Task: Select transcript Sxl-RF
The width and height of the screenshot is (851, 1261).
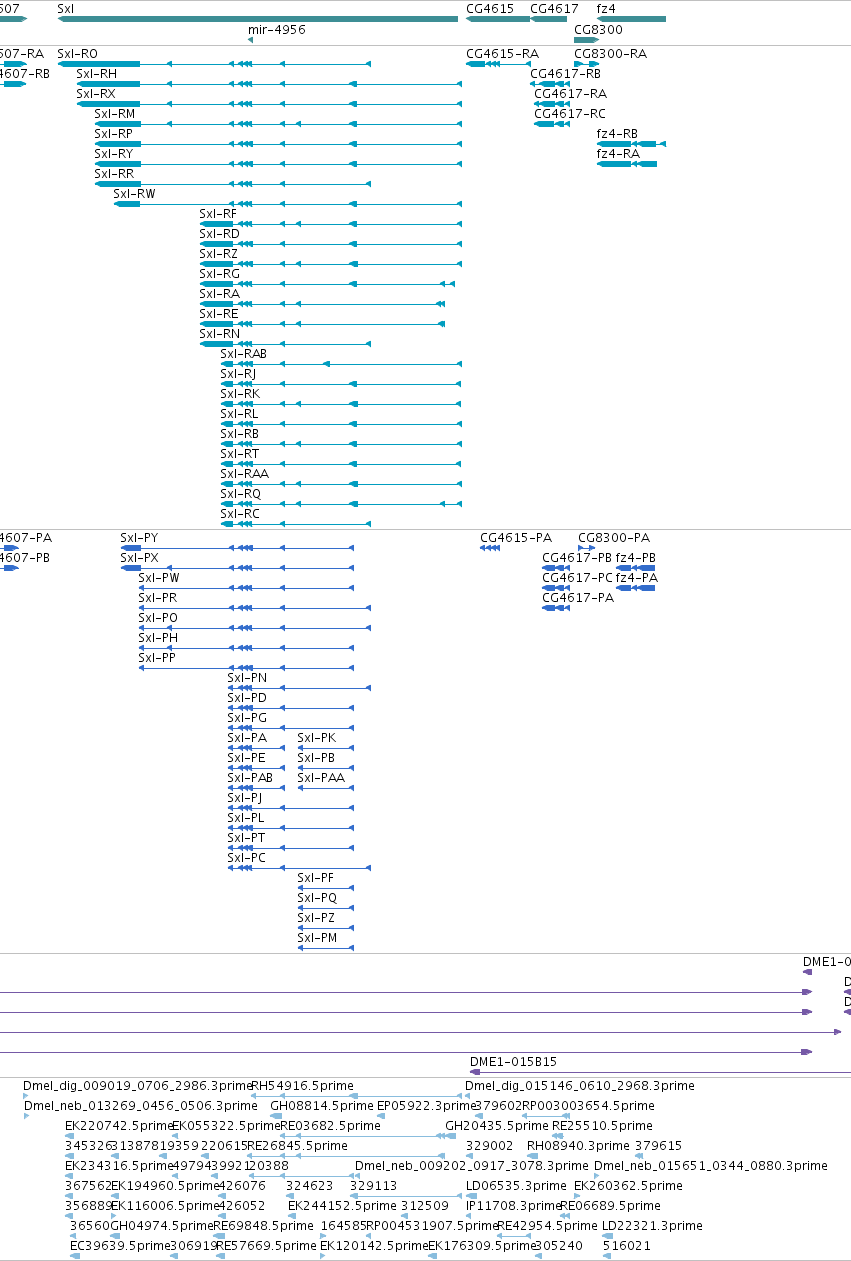Action: point(219,214)
